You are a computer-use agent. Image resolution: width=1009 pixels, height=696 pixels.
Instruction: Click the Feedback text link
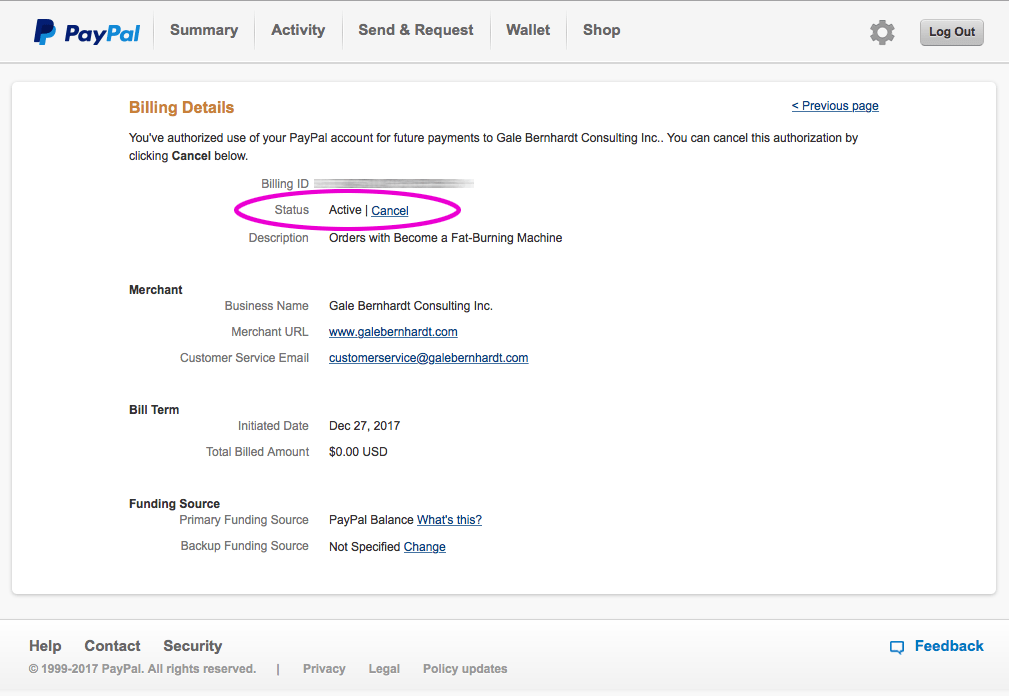(949, 646)
